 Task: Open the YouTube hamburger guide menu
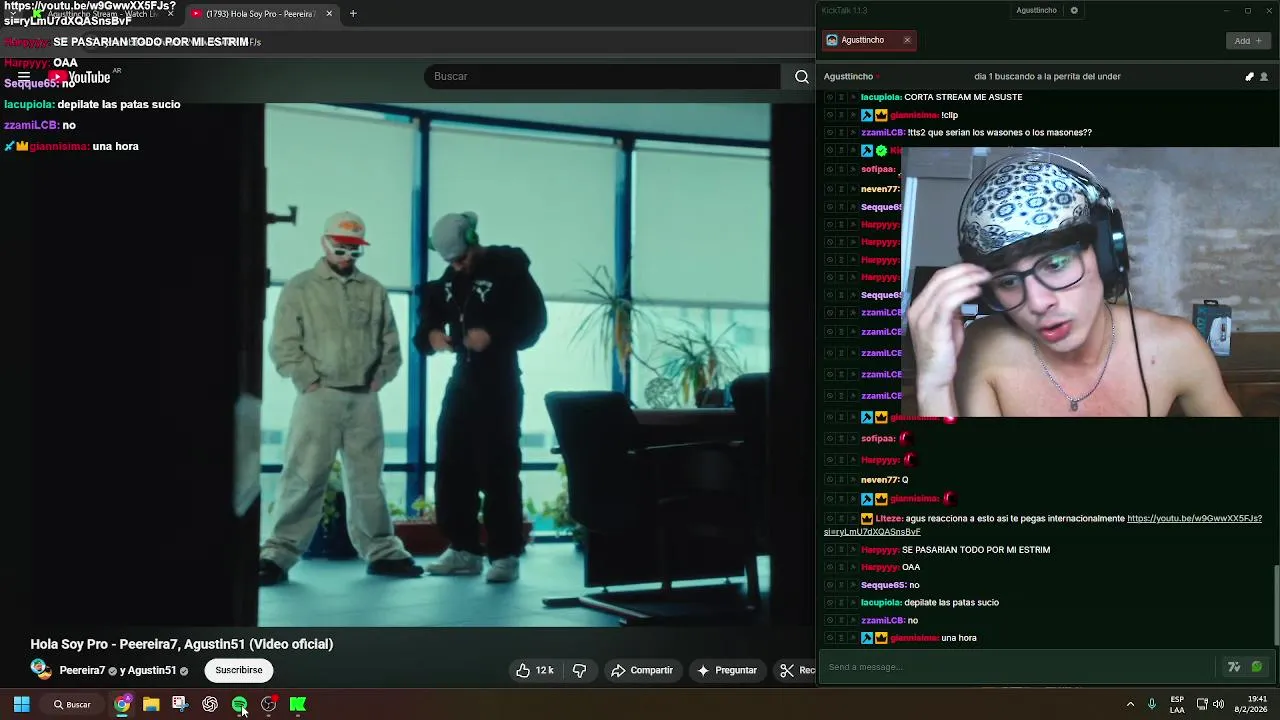pos(23,77)
